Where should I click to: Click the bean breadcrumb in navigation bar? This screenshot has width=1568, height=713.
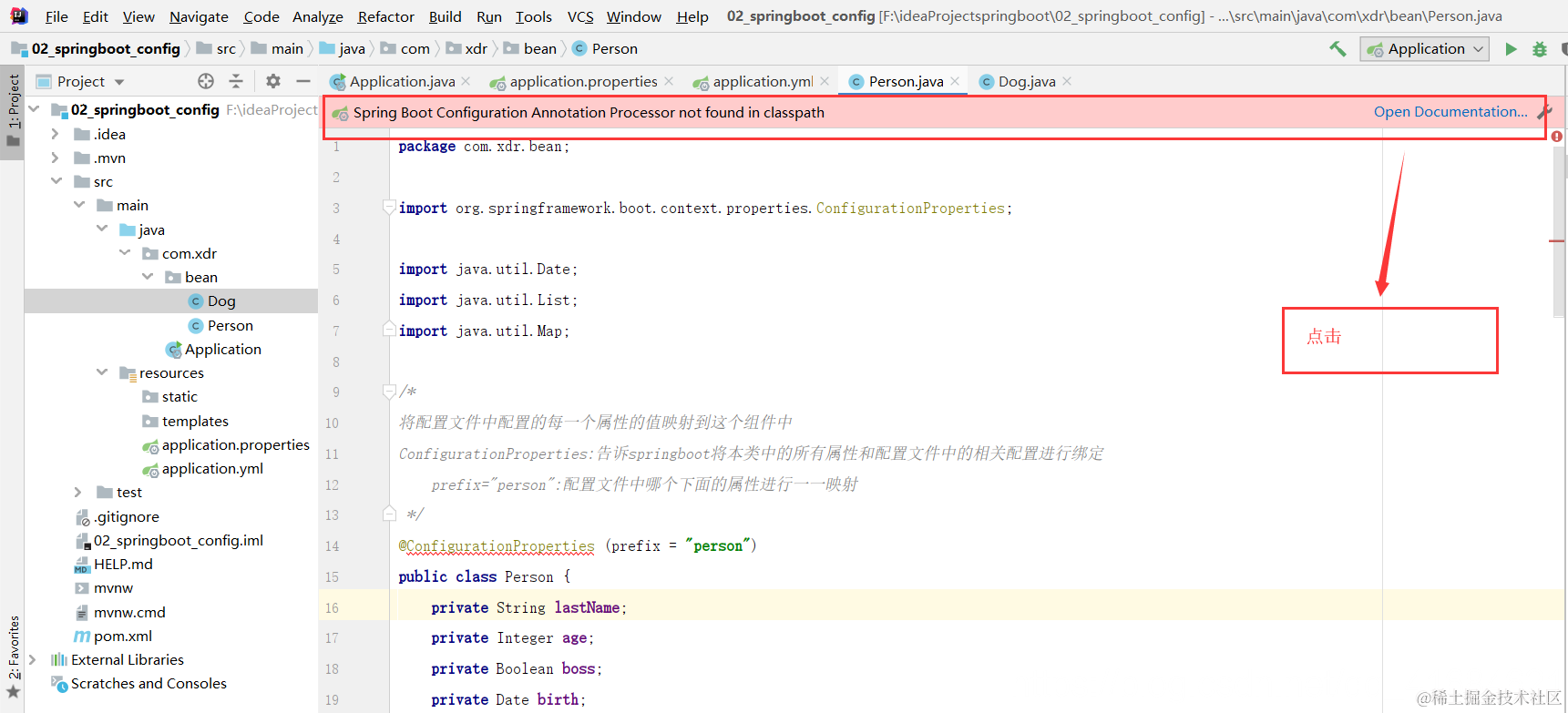point(530,49)
